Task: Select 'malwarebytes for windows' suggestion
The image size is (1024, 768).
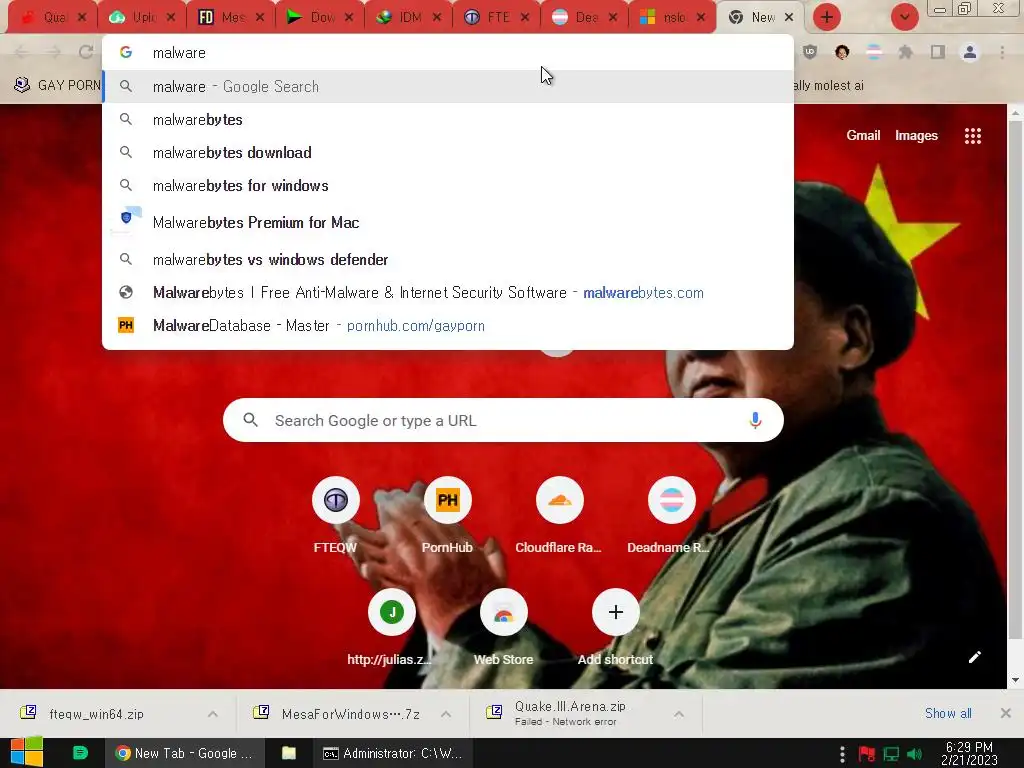Action: pos(448,185)
